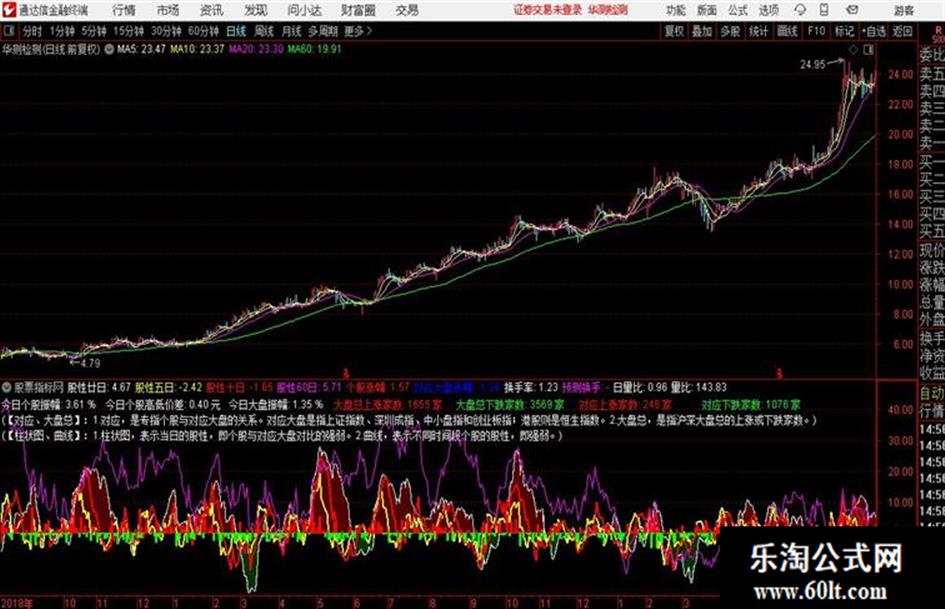Click the 复权 toolbar button
Screen dimensions: 945x609
click(674, 31)
